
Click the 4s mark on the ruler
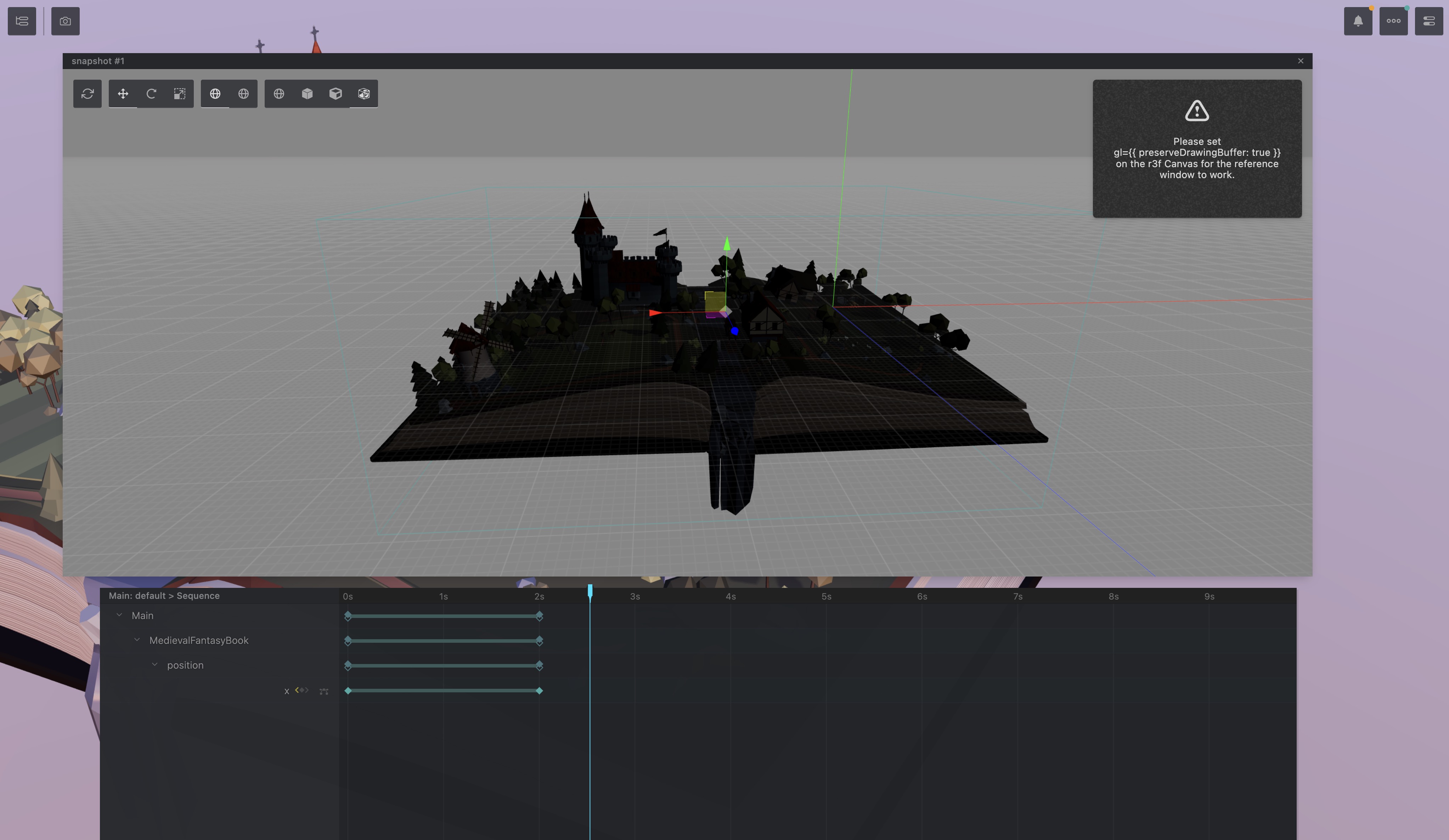point(731,596)
